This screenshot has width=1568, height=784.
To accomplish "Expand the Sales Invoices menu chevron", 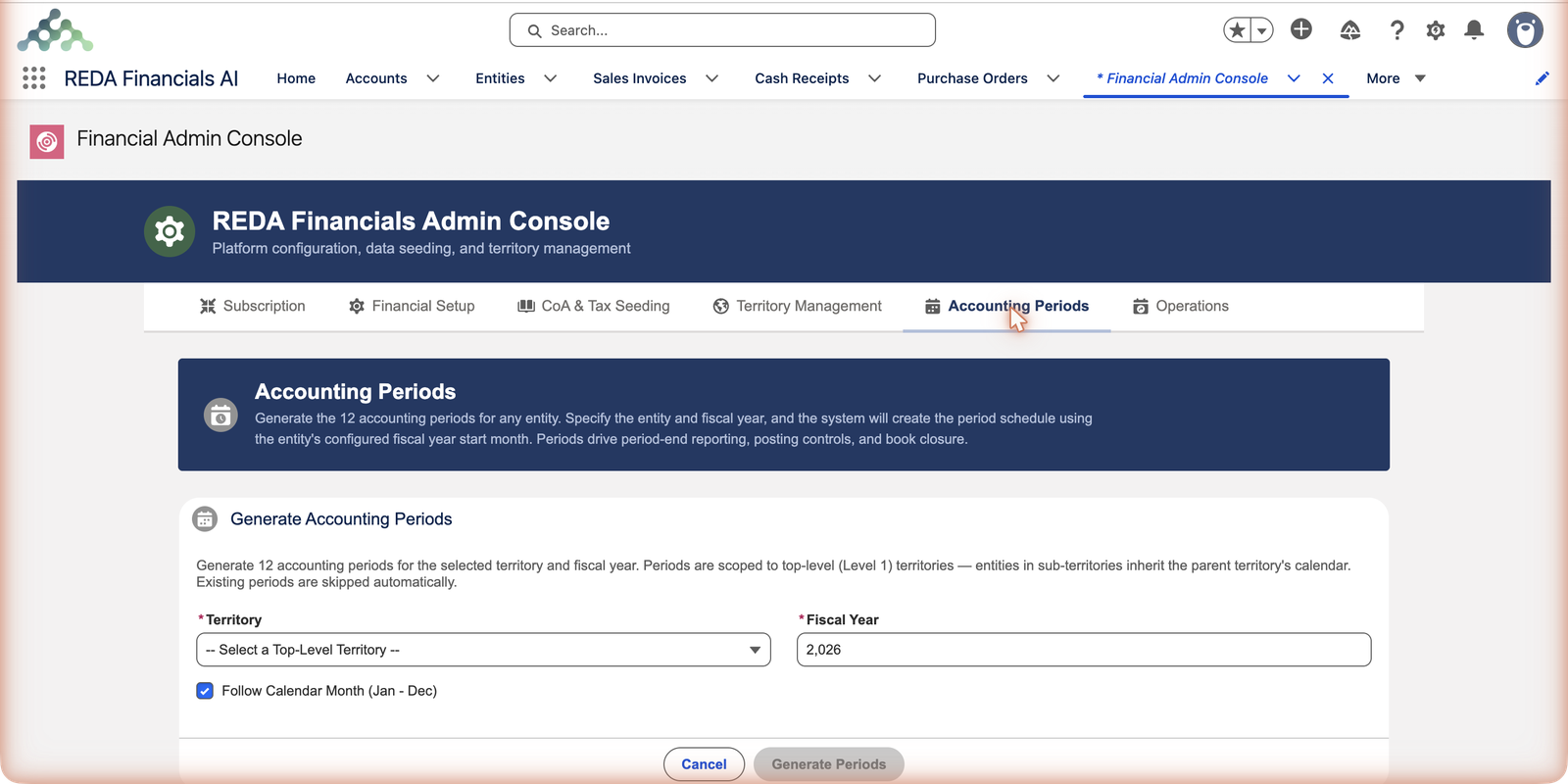I will coord(712,78).
